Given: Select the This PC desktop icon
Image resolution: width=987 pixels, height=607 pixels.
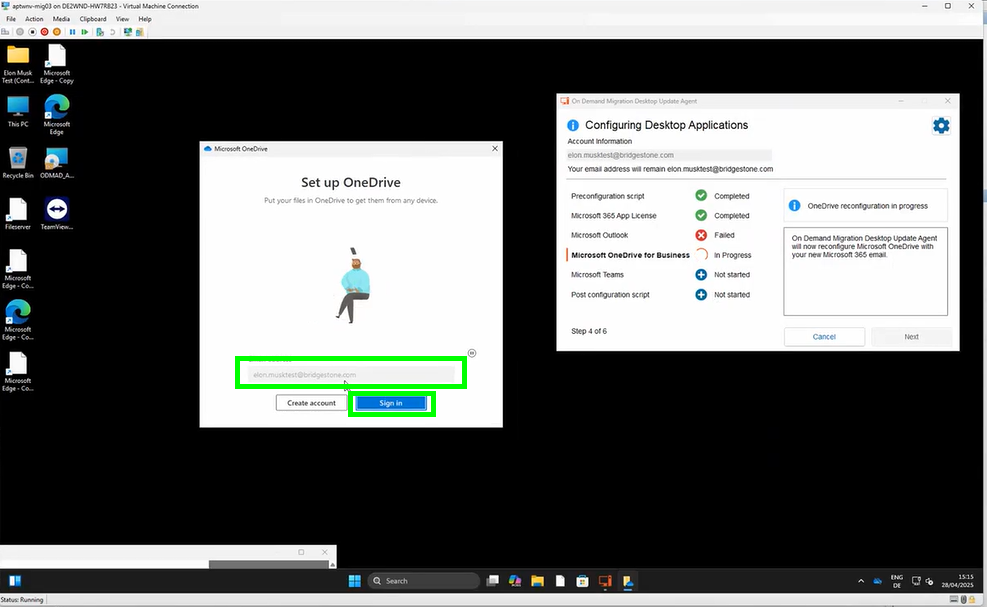Looking at the screenshot, I should [18, 112].
